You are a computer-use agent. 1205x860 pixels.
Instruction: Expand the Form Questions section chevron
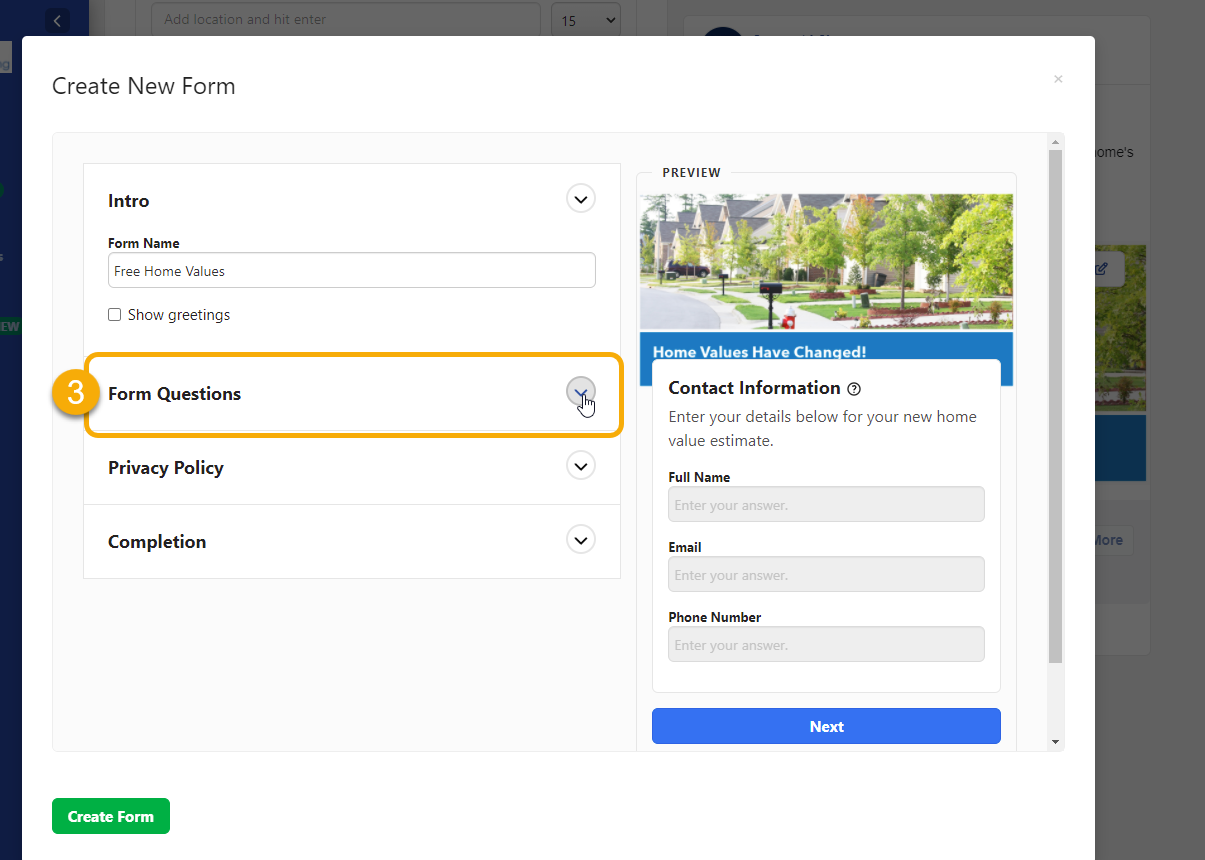pos(580,392)
